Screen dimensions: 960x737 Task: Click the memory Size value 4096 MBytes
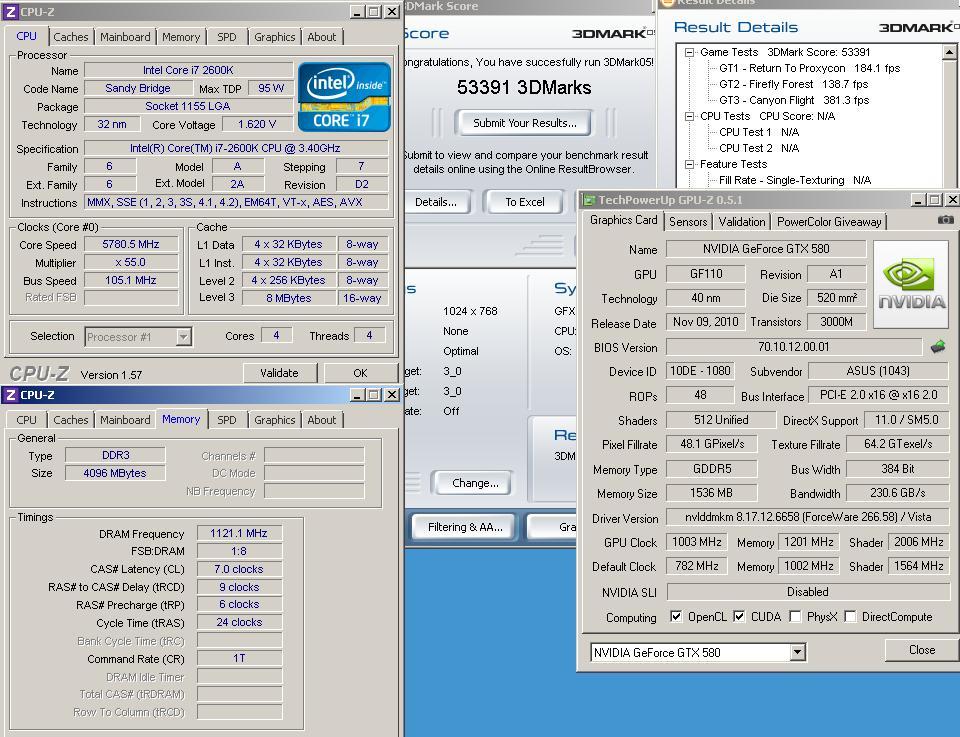[115, 473]
